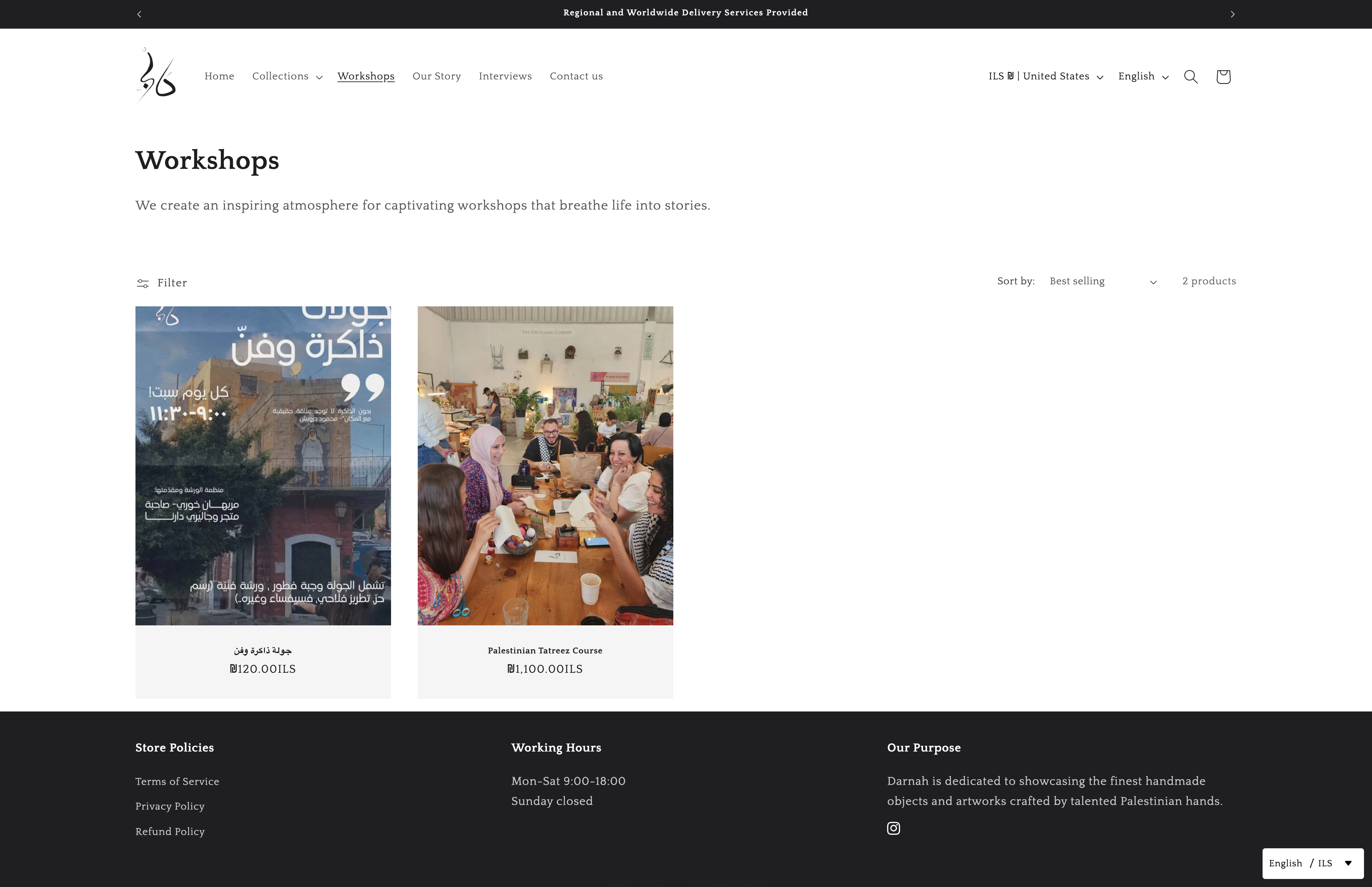Viewport: 1372px width, 887px height.
Task: Click the ₪120.00ILS price
Action: pyautogui.click(x=263, y=669)
